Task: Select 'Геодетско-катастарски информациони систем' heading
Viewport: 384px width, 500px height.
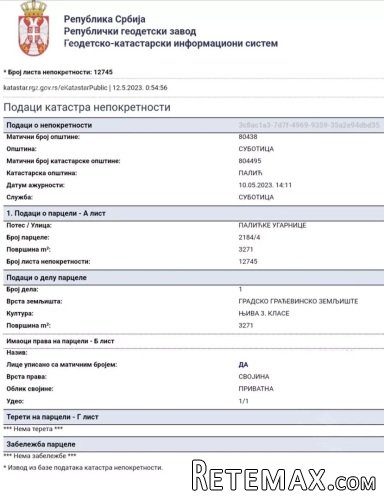Action: [171, 43]
